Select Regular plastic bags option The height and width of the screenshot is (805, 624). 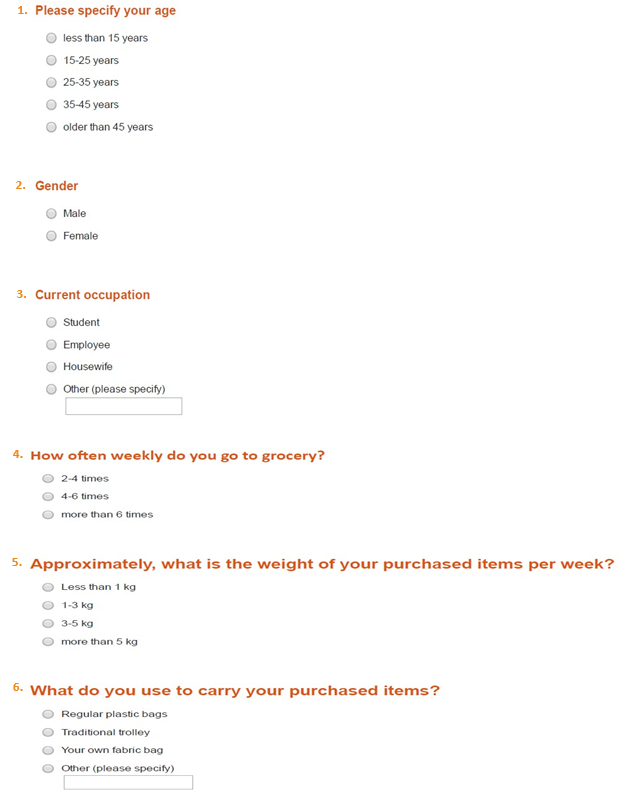[48, 714]
